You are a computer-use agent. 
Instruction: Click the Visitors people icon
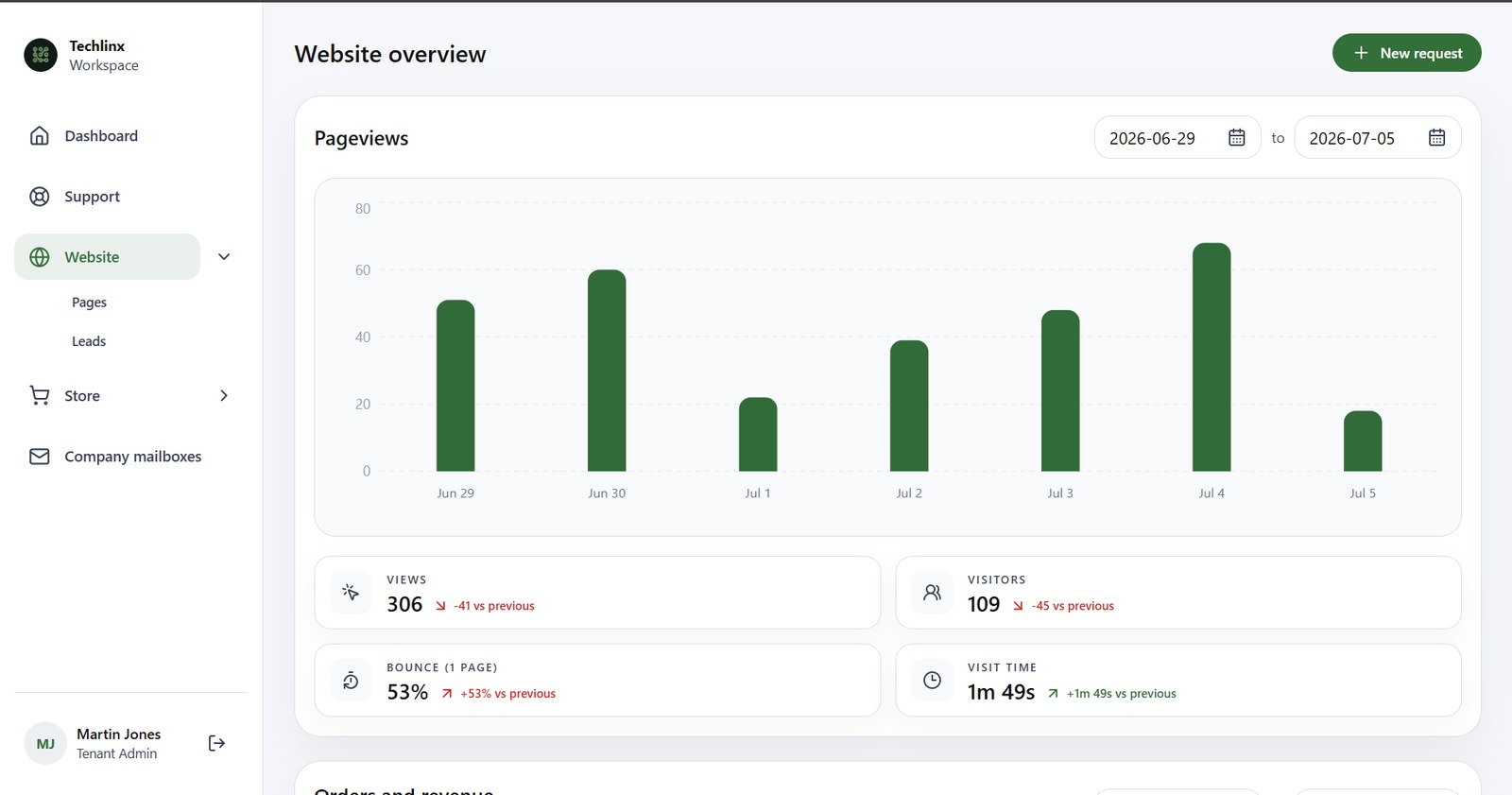[x=932, y=593]
